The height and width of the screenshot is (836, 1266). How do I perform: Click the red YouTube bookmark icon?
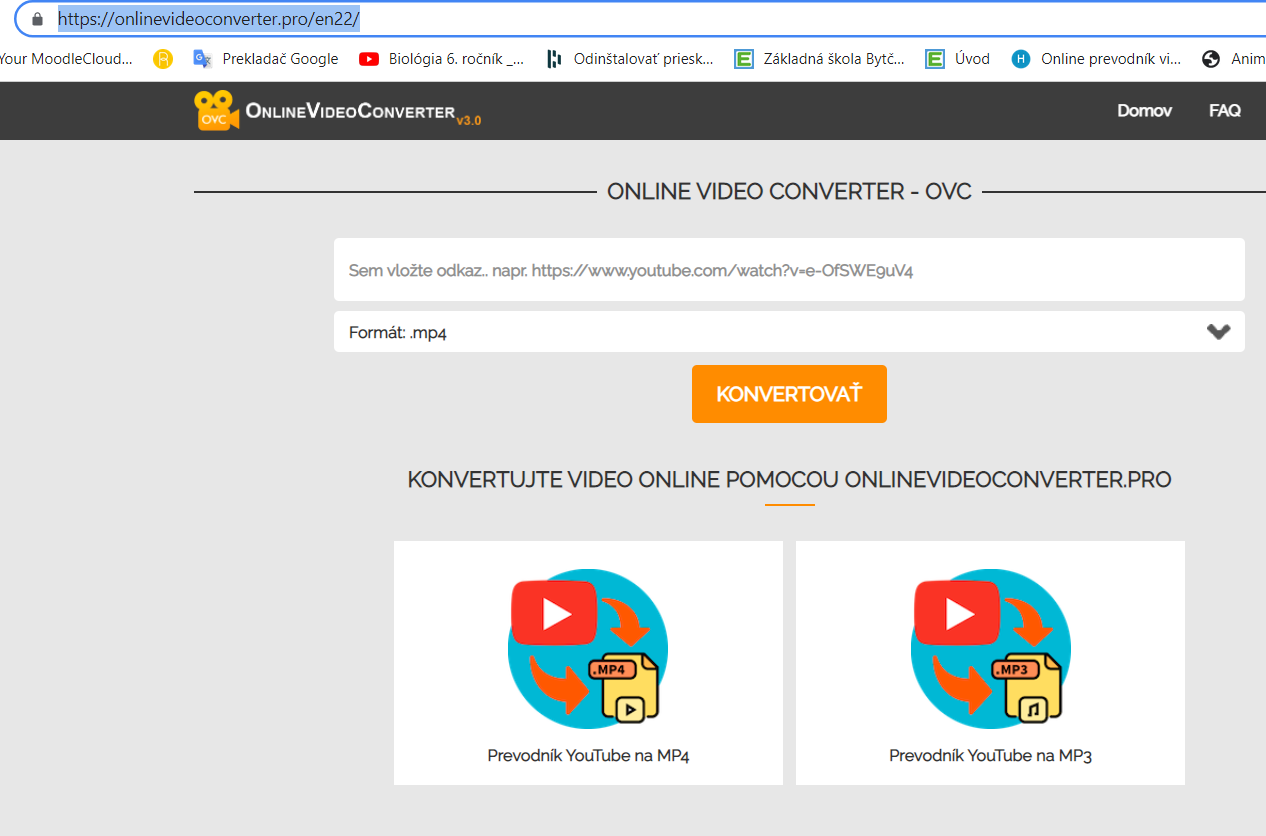click(369, 59)
